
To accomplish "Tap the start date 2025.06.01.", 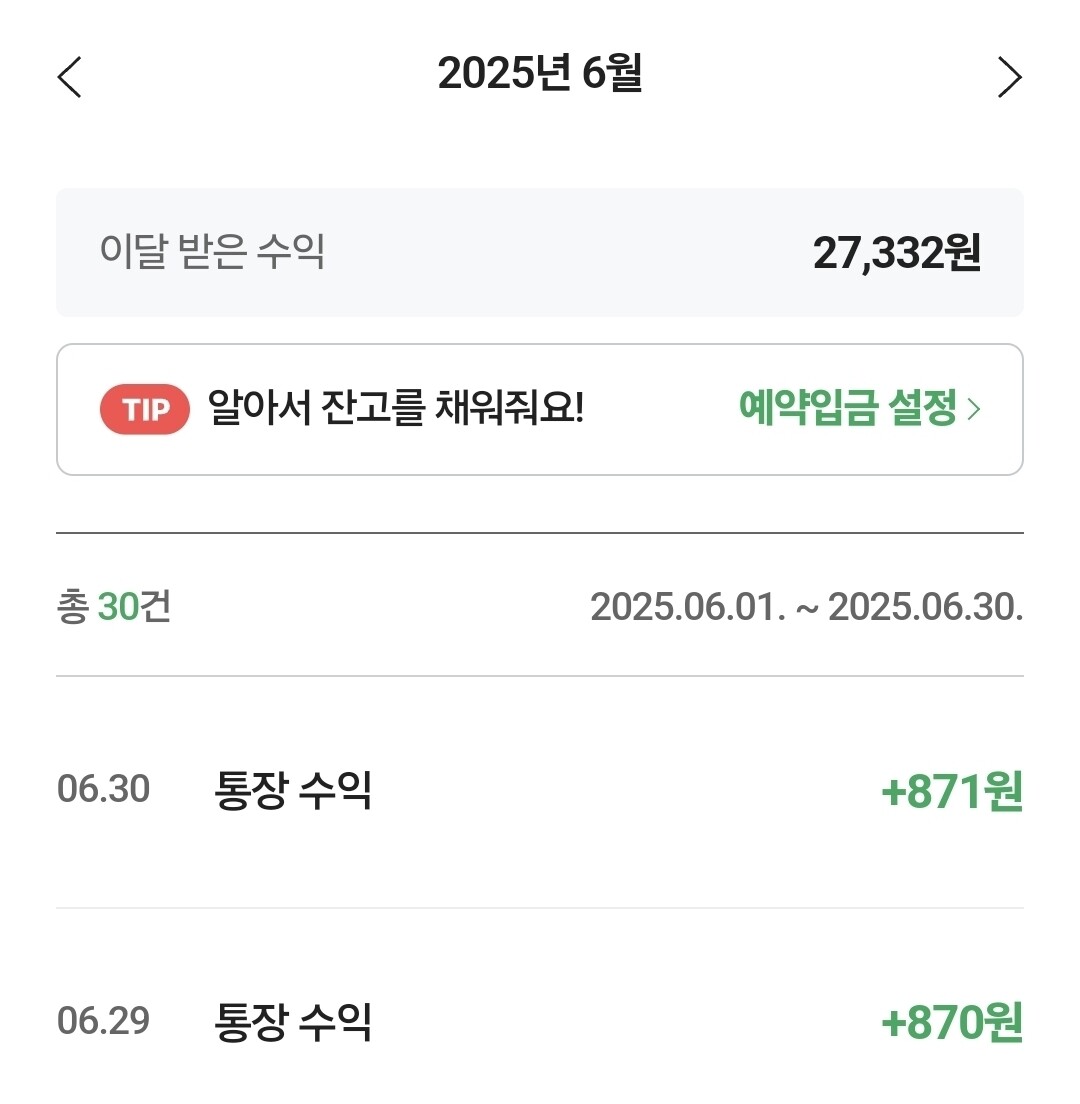I will [x=688, y=607].
